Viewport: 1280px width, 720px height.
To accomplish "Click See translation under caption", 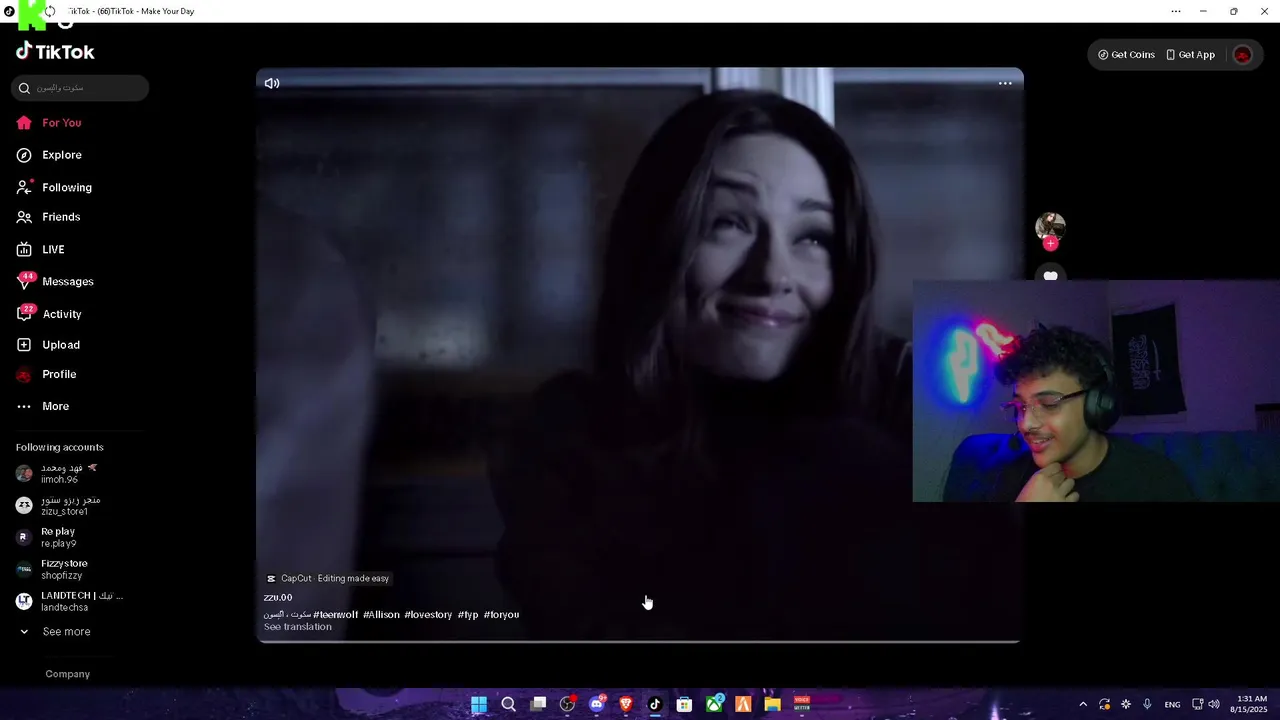I will coord(297,627).
